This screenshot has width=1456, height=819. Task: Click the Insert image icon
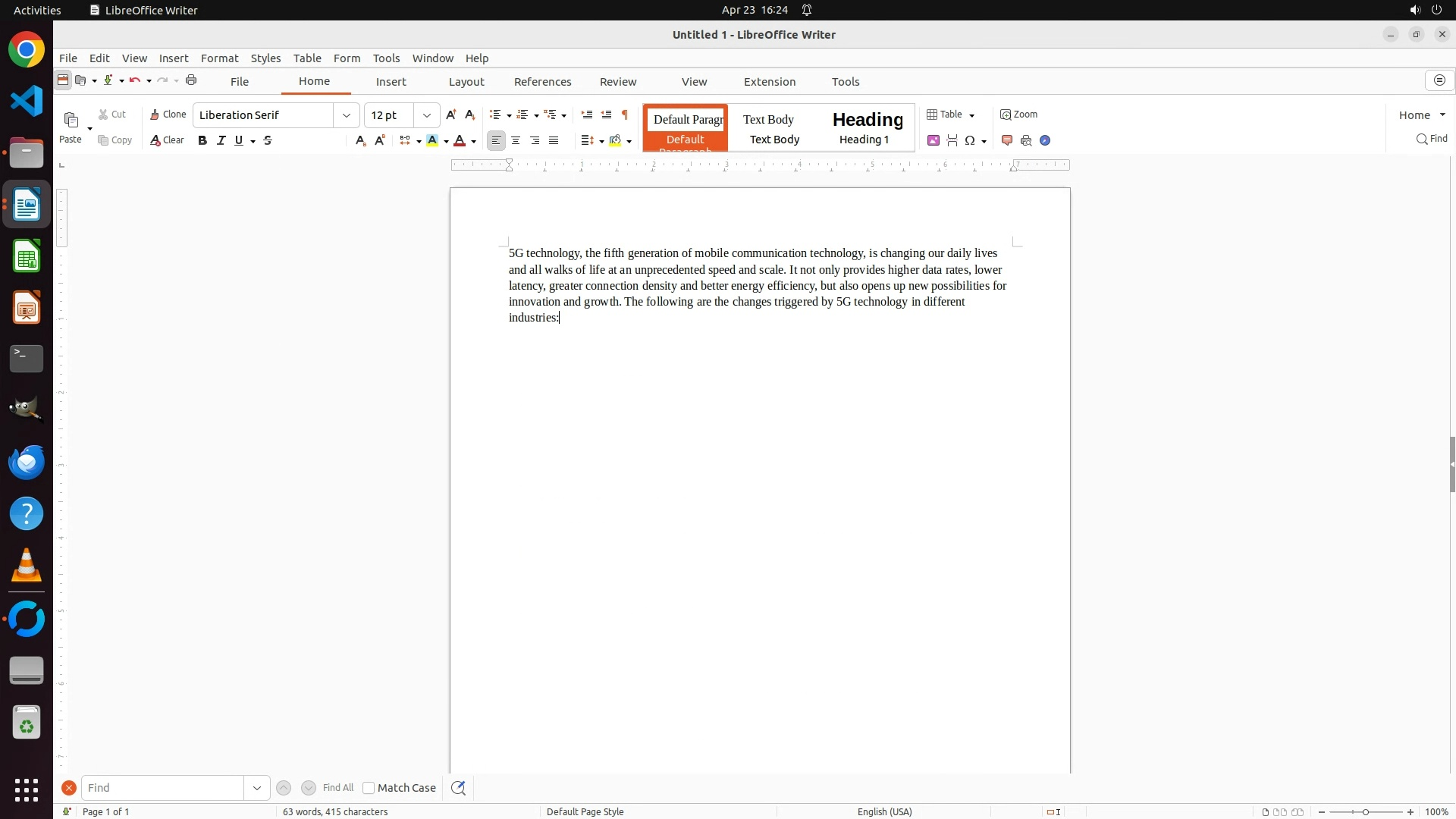(934, 140)
